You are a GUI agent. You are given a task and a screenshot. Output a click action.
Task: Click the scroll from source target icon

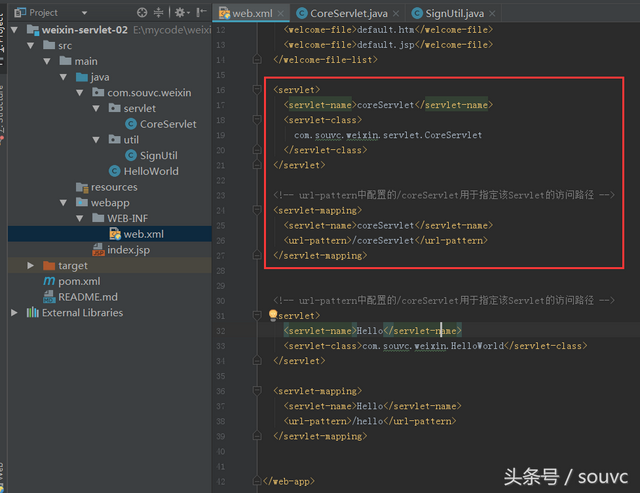(x=142, y=13)
